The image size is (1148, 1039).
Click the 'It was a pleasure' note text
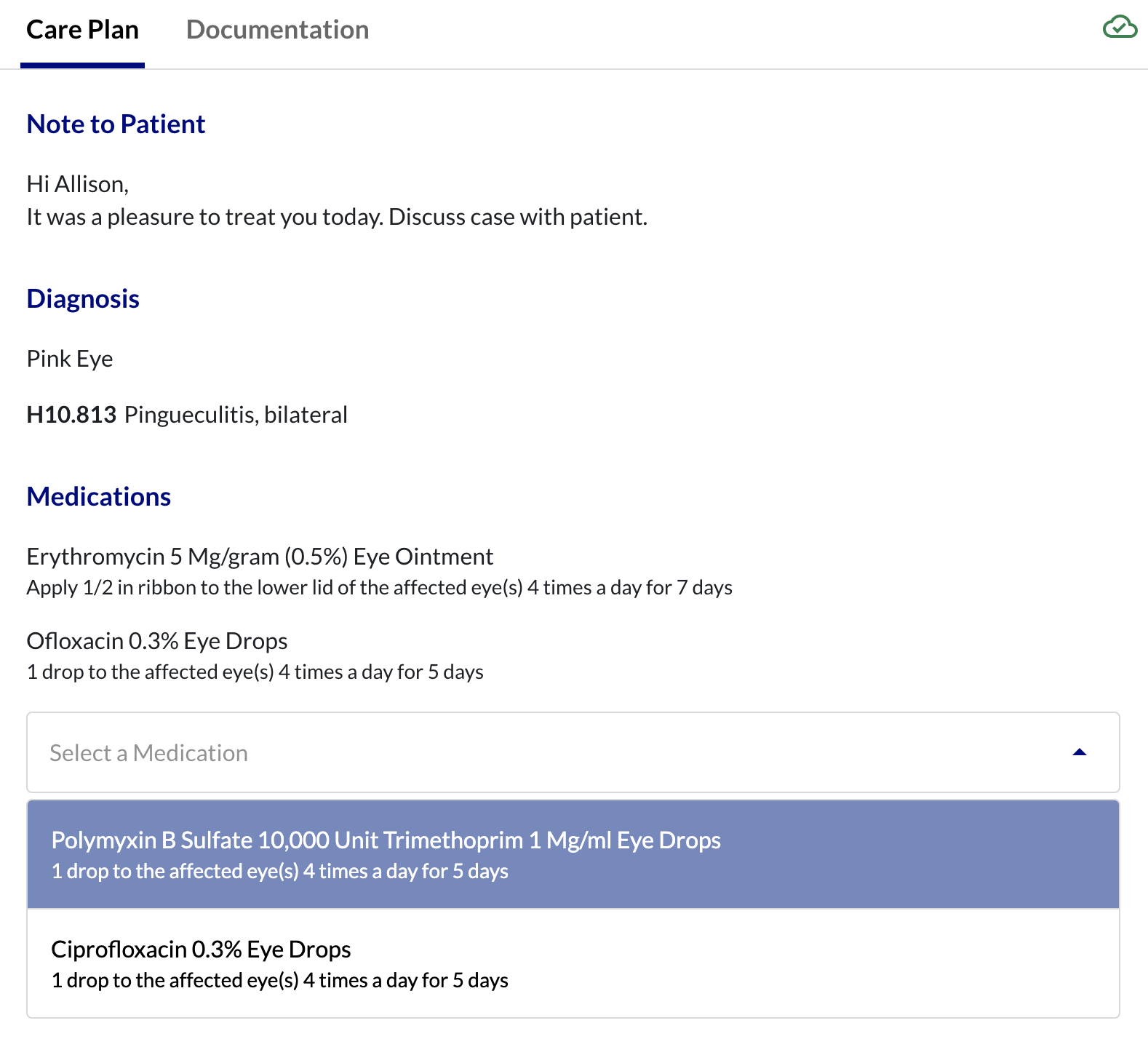(x=337, y=217)
